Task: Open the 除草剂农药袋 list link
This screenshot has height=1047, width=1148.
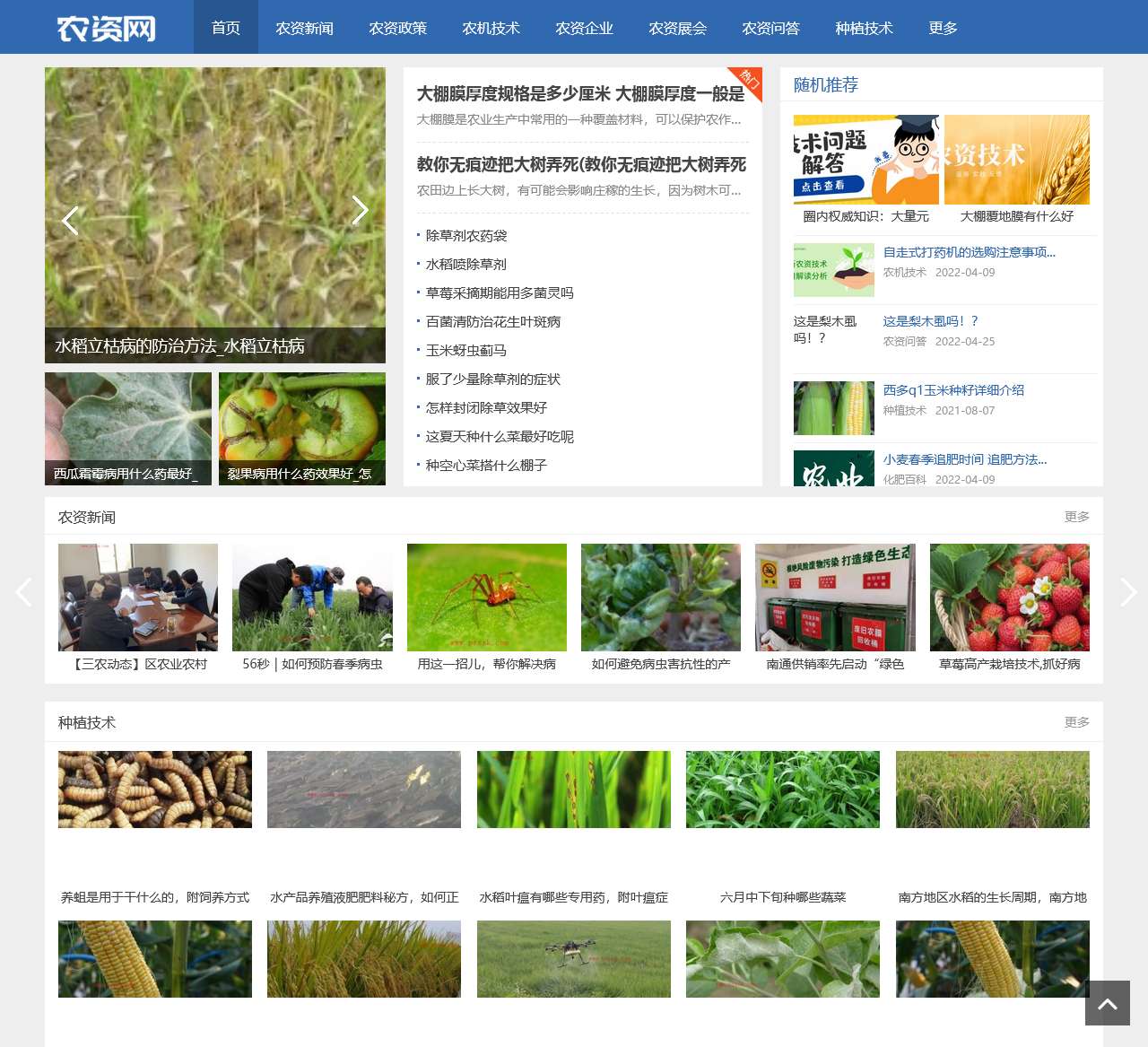Action: tap(466, 236)
